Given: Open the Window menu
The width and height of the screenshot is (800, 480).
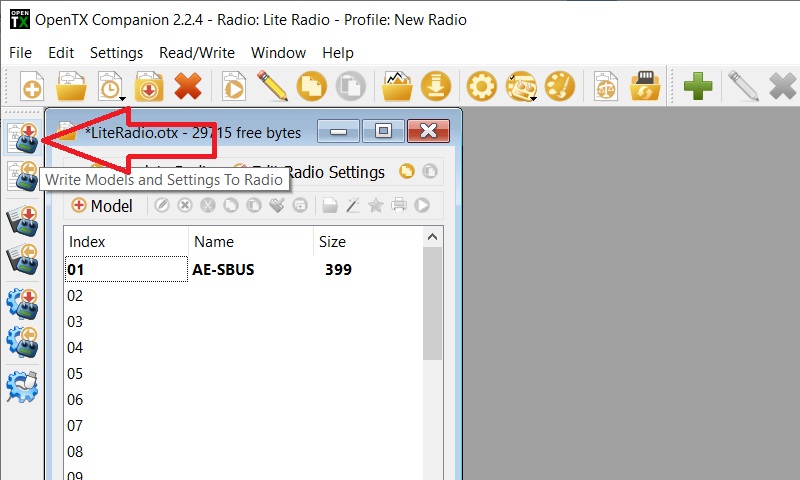Looking at the screenshot, I should 278,53.
